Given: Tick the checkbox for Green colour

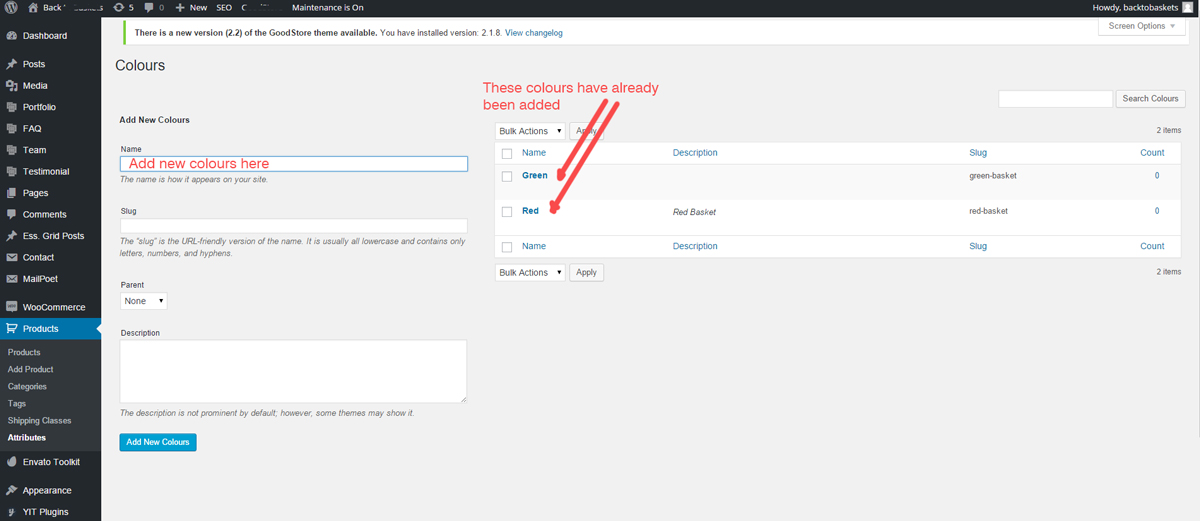Looking at the screenshot, I should (x=507, y=177).
